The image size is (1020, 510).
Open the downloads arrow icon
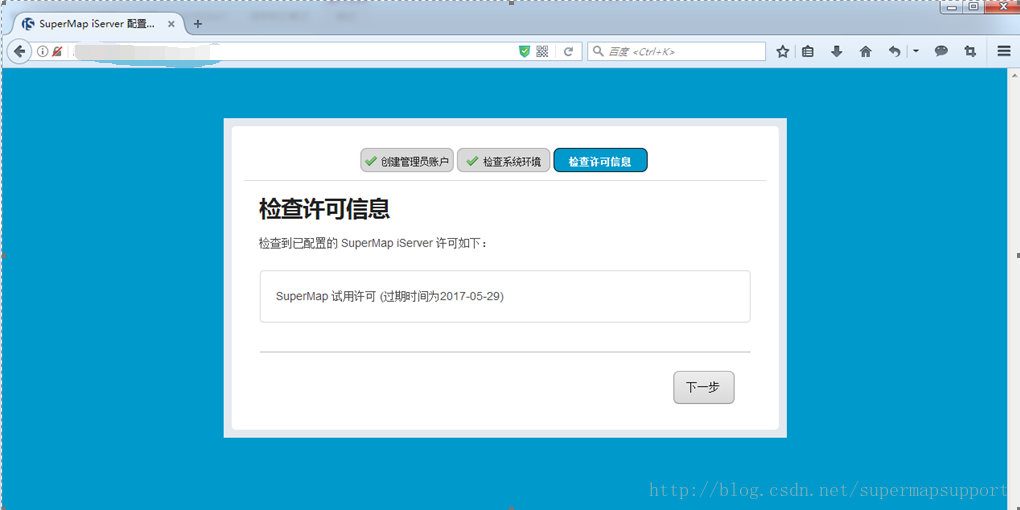click(x=837, y=51)
